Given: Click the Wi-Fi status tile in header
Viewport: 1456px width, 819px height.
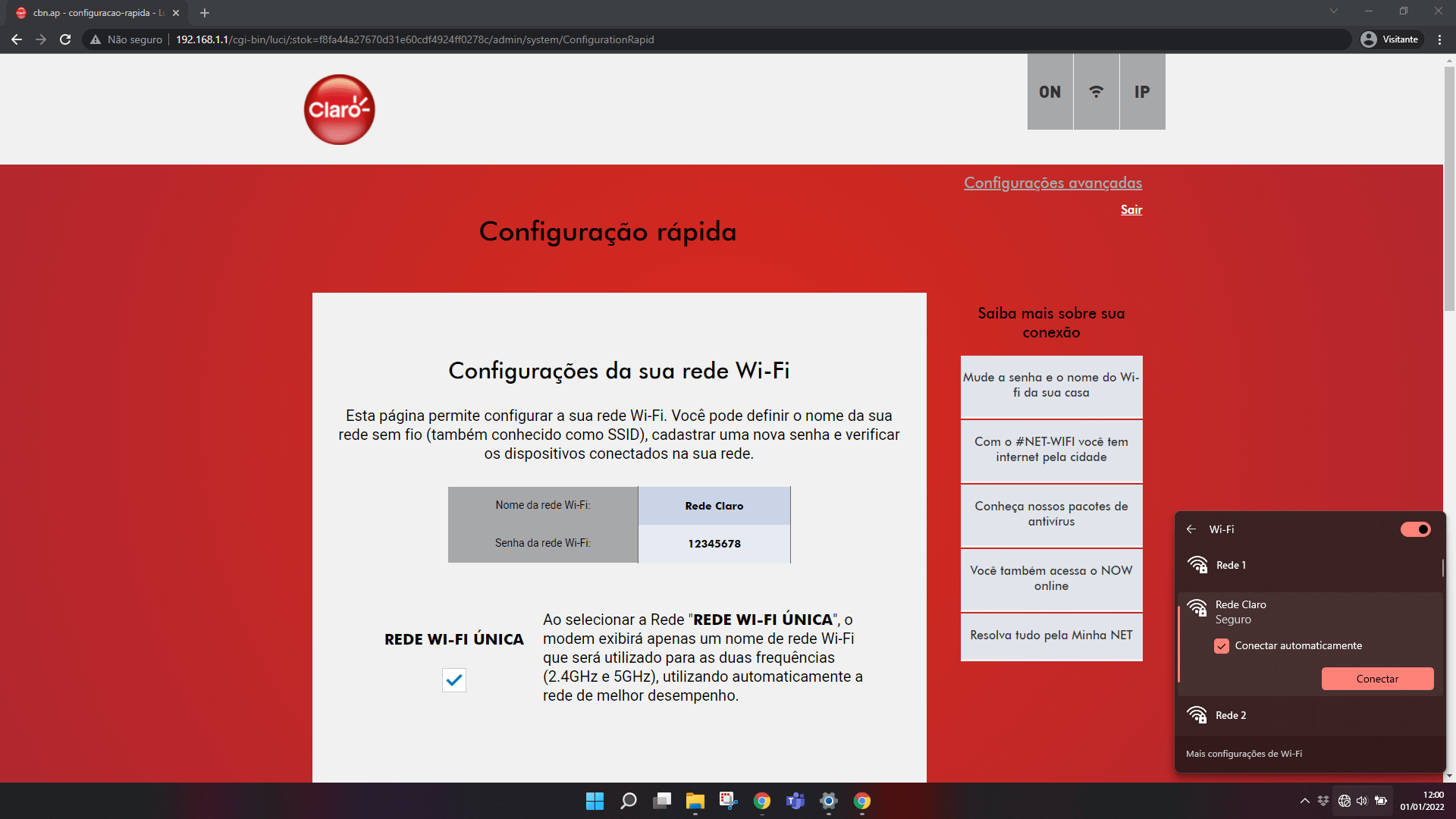Looking at the screenshot, I should click(1097, 92).
